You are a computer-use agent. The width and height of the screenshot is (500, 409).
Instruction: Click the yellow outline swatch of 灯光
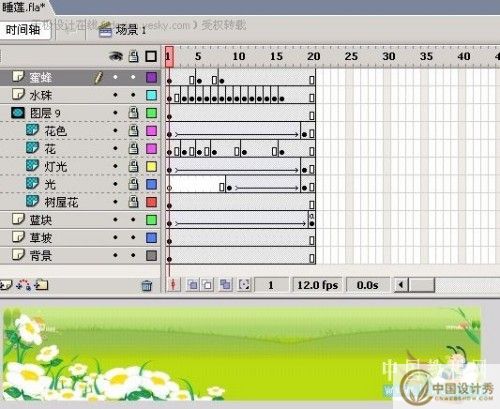[151, 166]
